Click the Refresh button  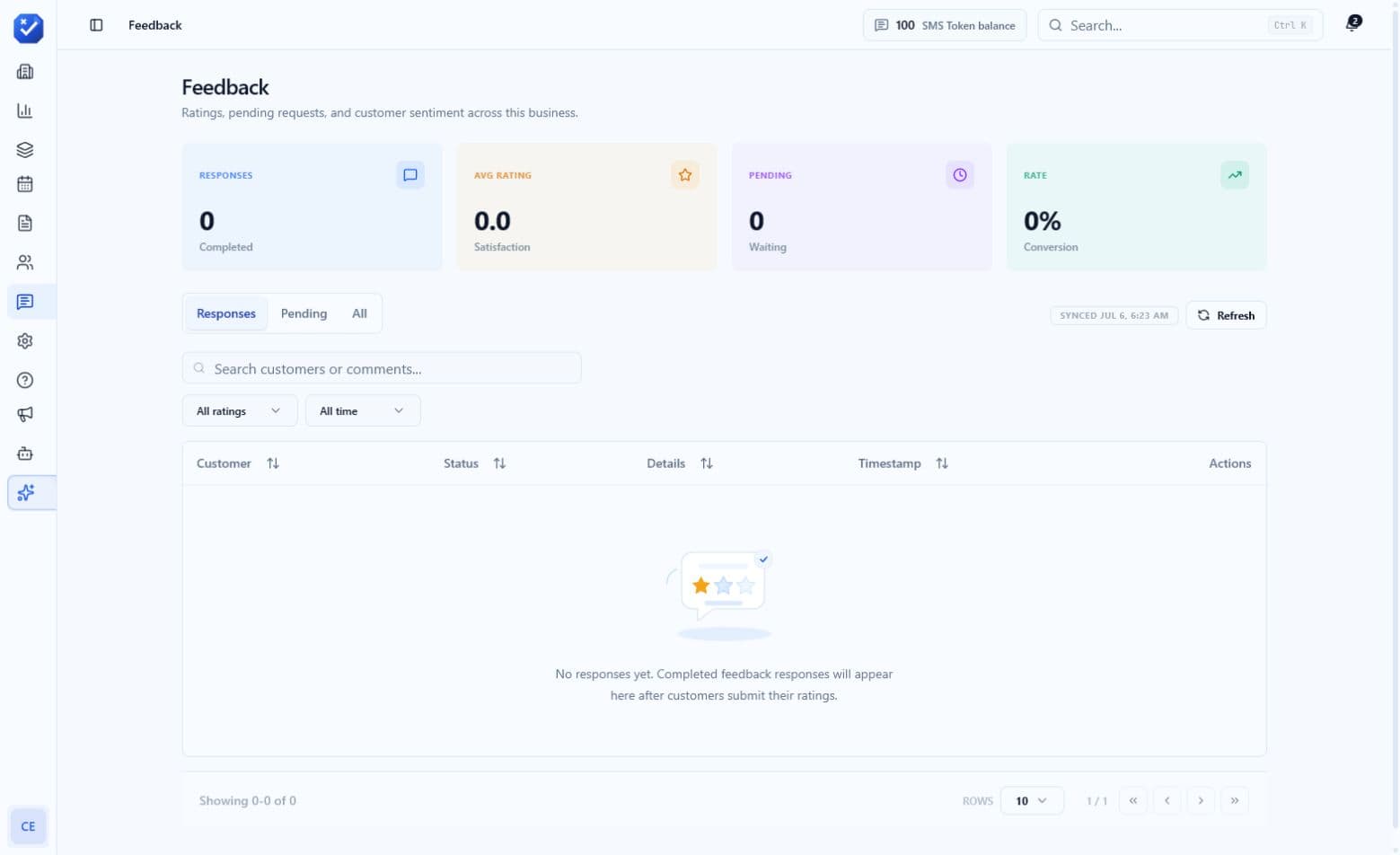point(1226,315)
